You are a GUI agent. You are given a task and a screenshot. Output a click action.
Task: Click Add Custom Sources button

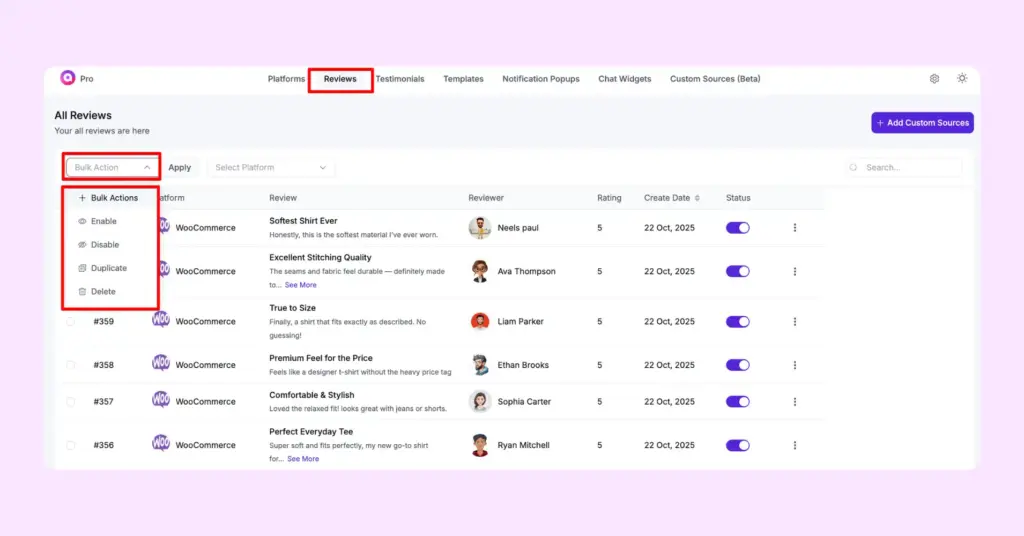(922, 123)
